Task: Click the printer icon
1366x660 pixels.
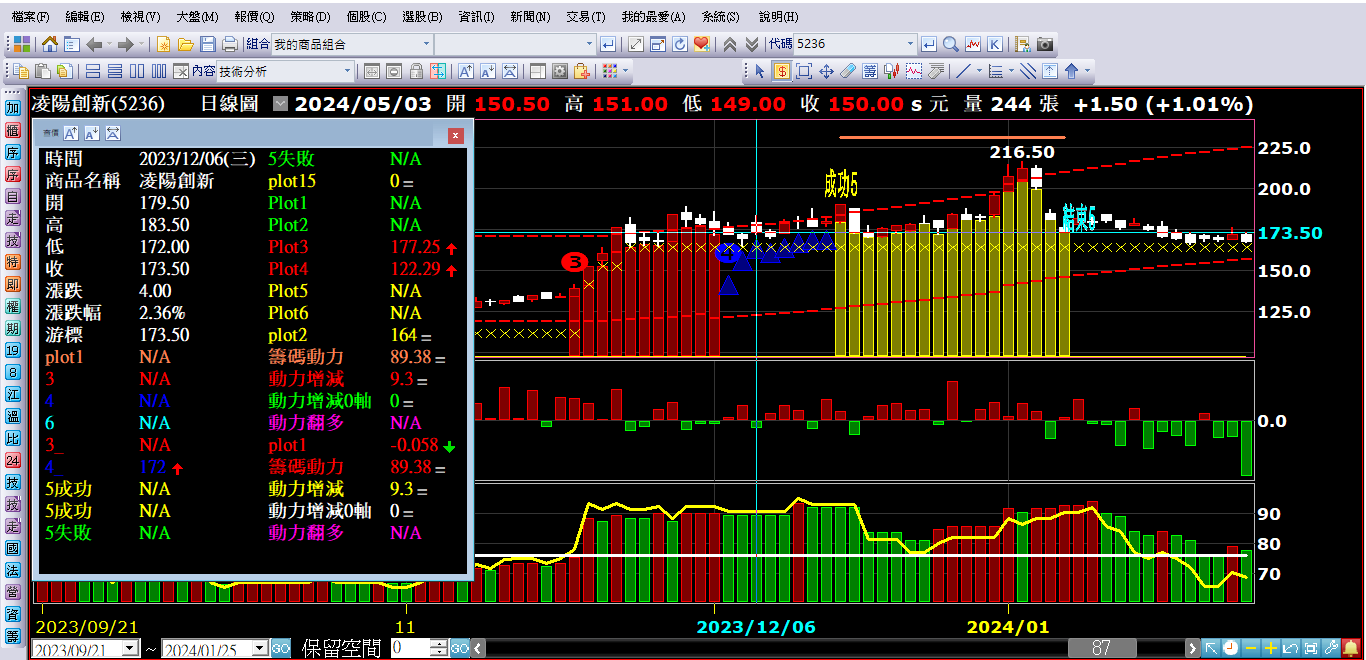Action: (229, 44)
